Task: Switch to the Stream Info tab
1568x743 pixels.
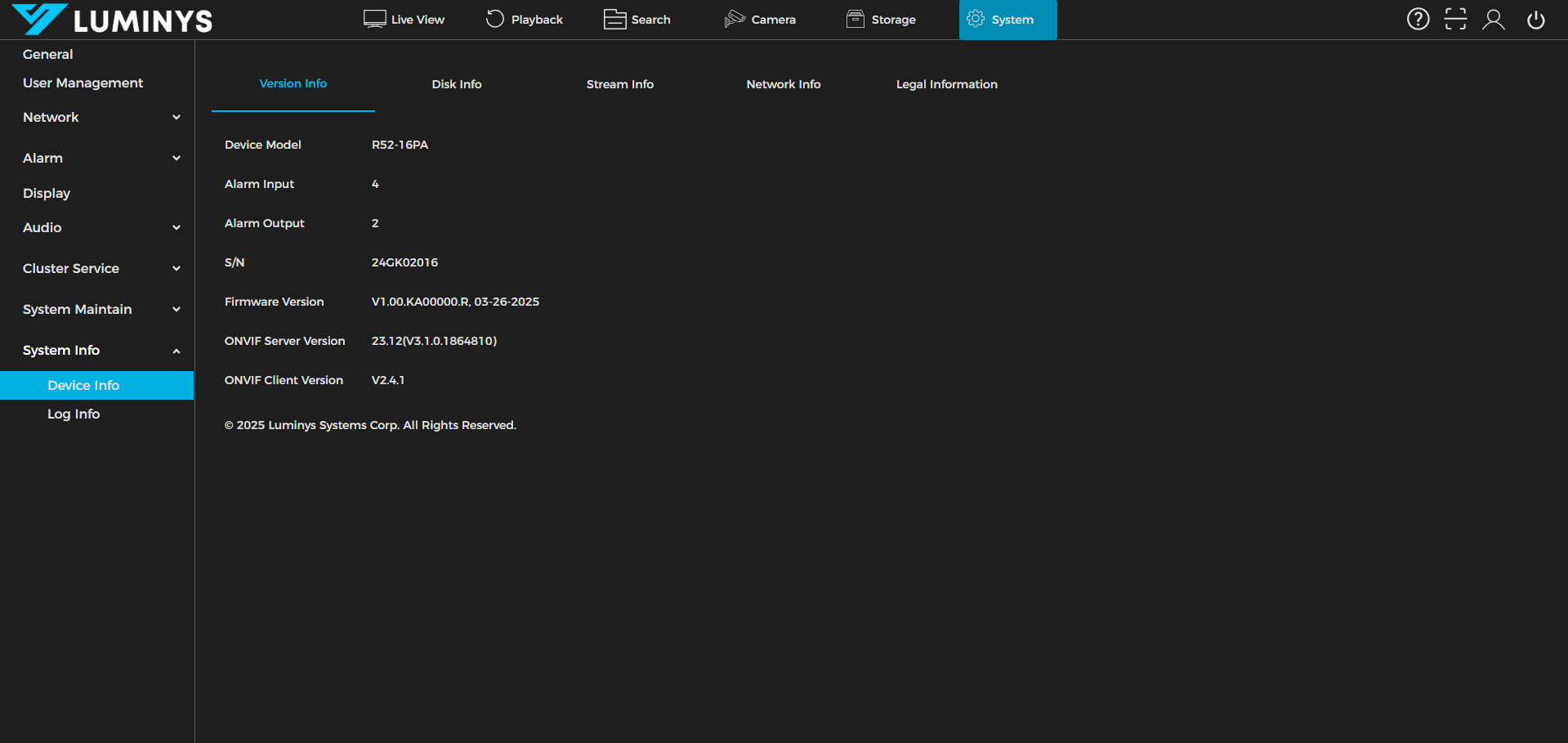Action: point(619,84)
